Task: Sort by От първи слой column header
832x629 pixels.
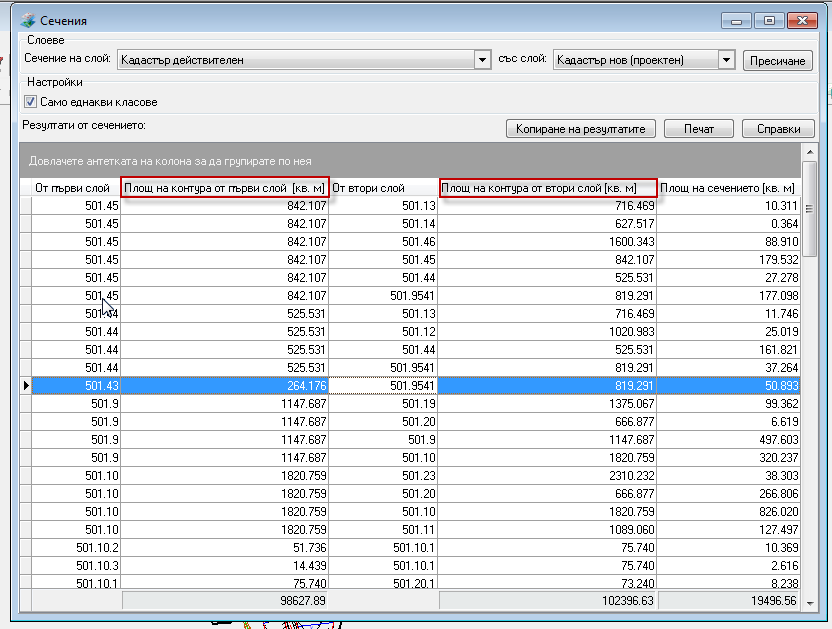Action: click(x=72, y=188)
